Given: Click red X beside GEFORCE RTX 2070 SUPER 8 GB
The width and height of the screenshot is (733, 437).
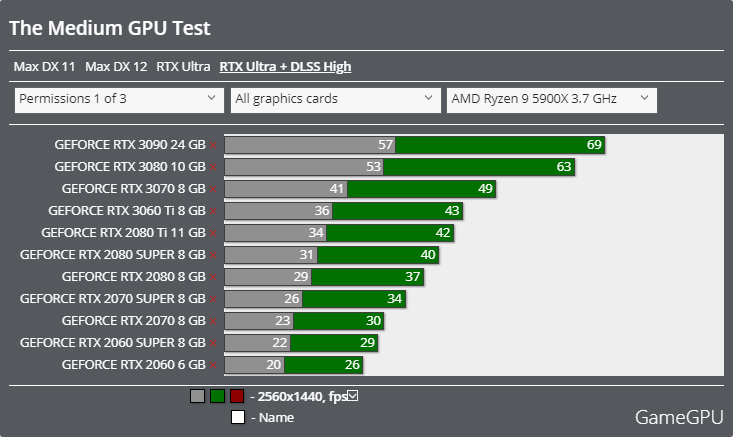Looking at the screenshot, I should click(x=213, y=299).
